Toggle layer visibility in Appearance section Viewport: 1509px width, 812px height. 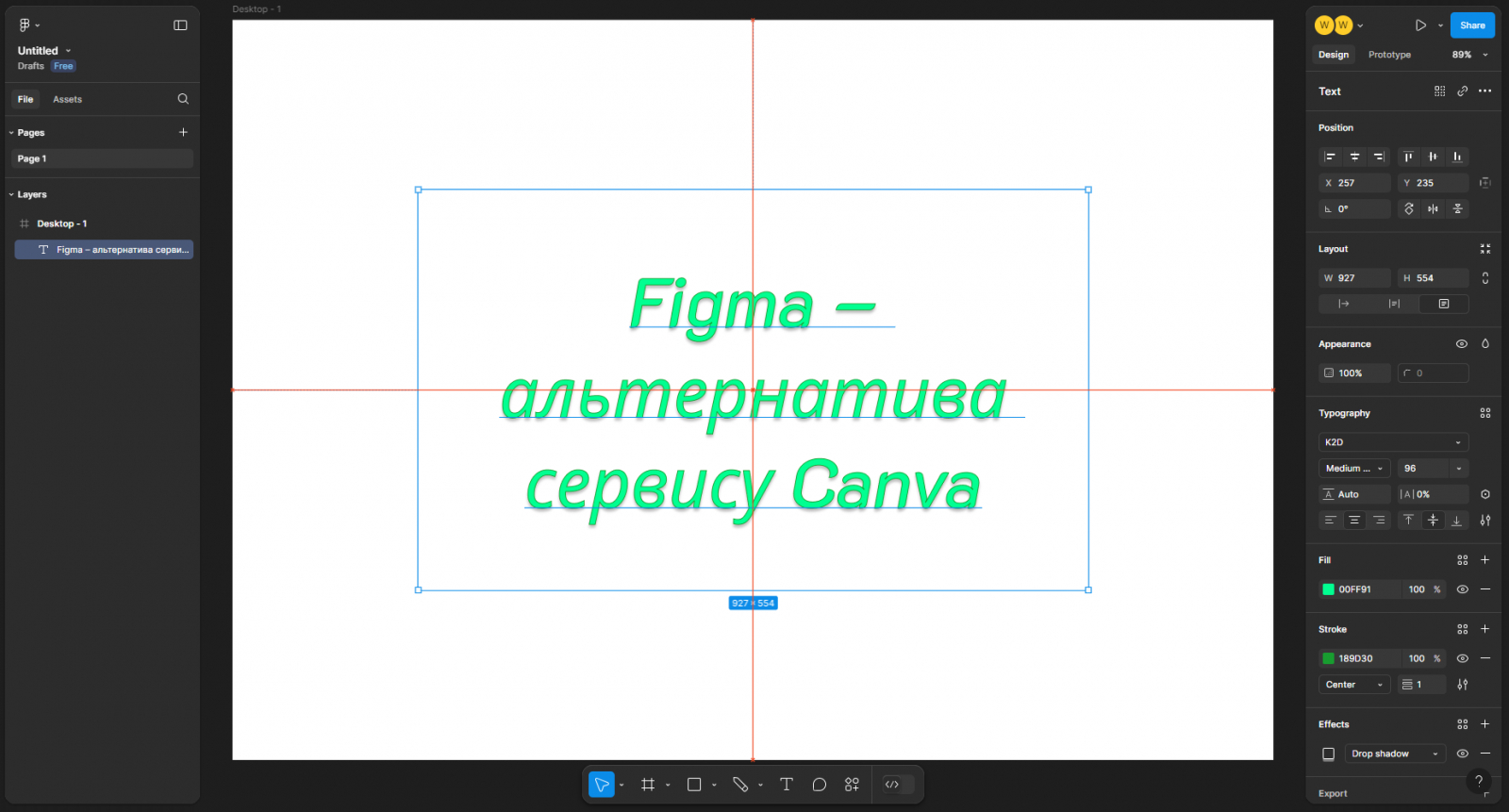click(1462, 344)
